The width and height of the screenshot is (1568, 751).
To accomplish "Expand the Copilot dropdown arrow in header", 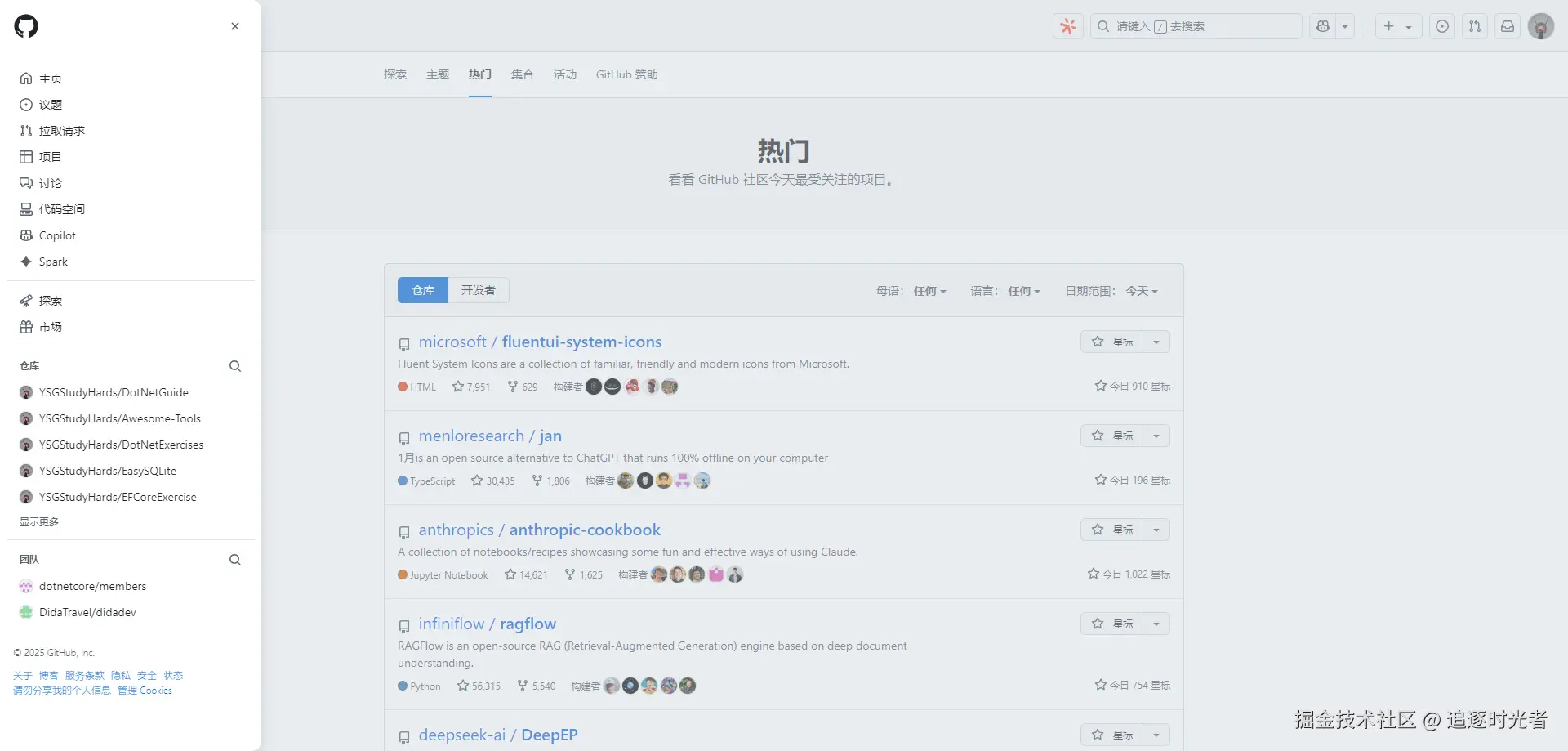I will tap(1345, 26).
